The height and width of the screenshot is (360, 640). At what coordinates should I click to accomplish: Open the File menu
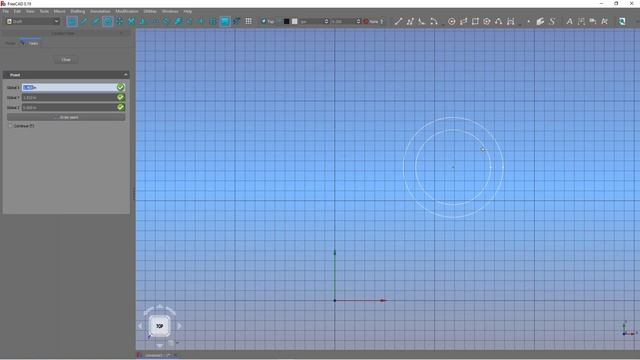[5, 11]
